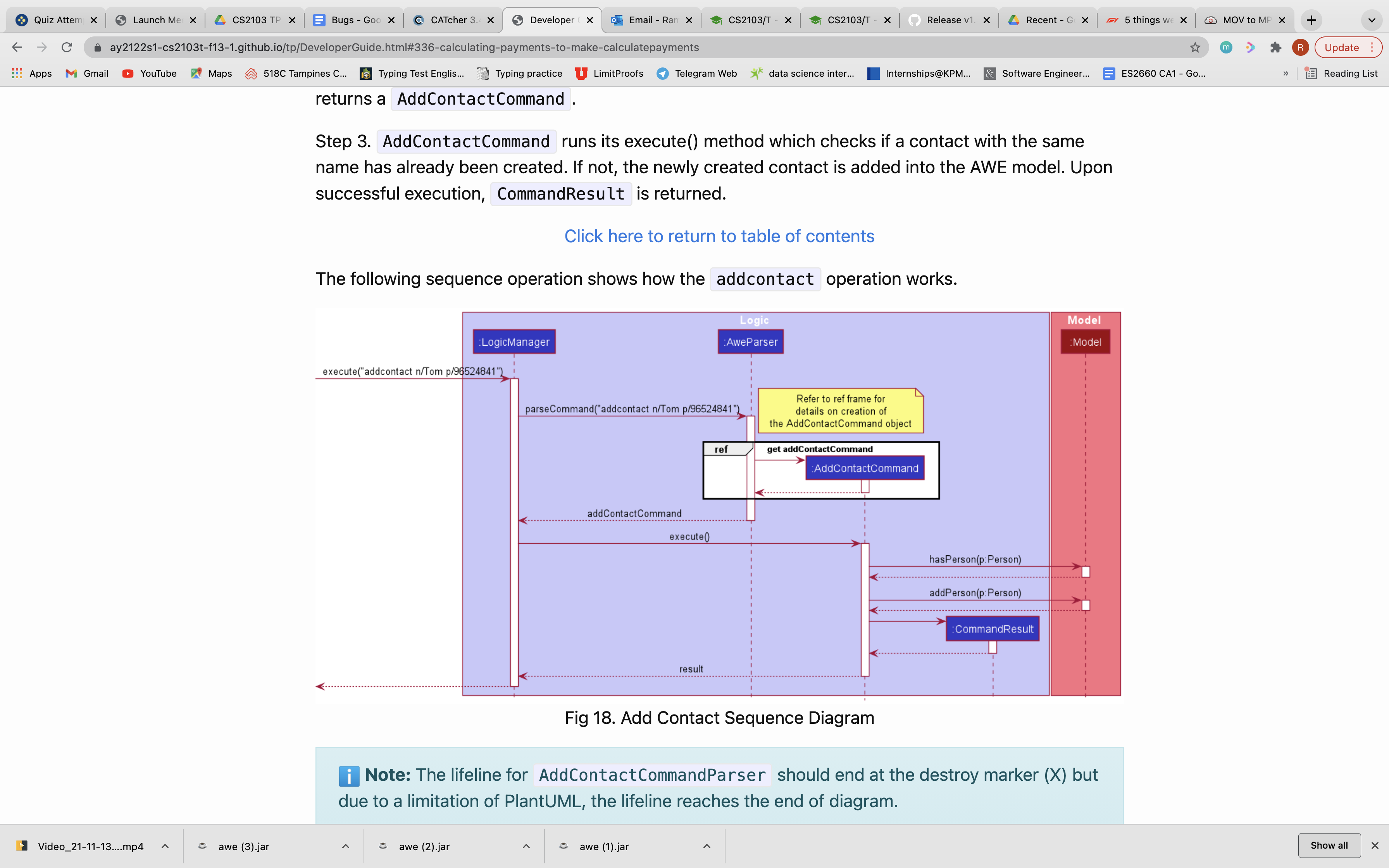Click the back navigation arrow
Viewport: 1389px width, 868px height.
17,47
